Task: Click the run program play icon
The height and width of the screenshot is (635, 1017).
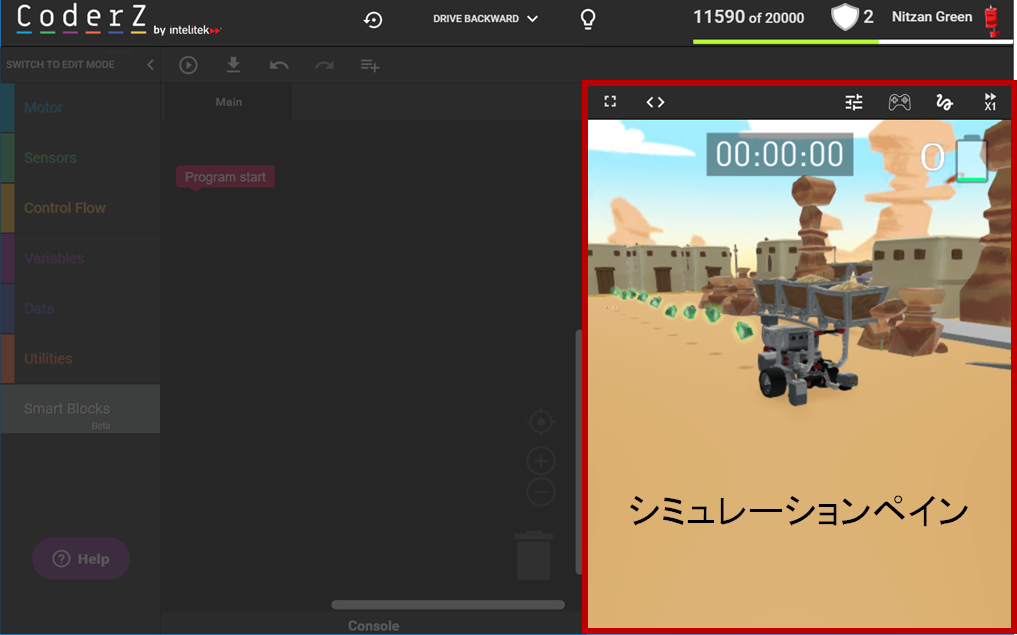Action: [188, 65]
